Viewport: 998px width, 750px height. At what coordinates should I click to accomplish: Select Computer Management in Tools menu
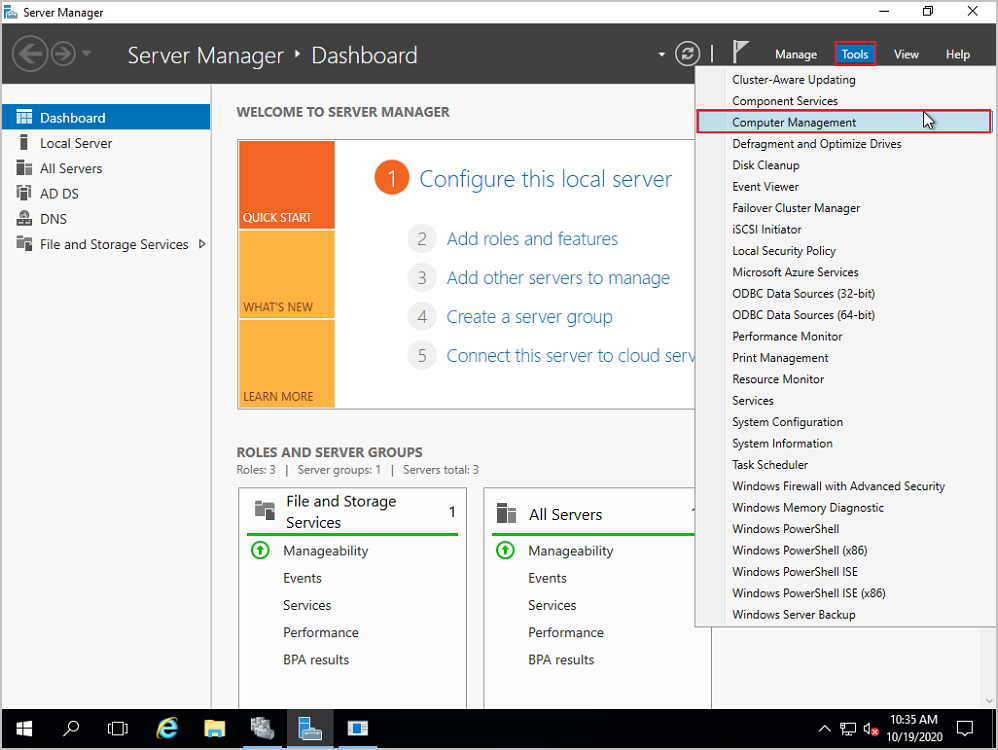[x=843, y=122]
